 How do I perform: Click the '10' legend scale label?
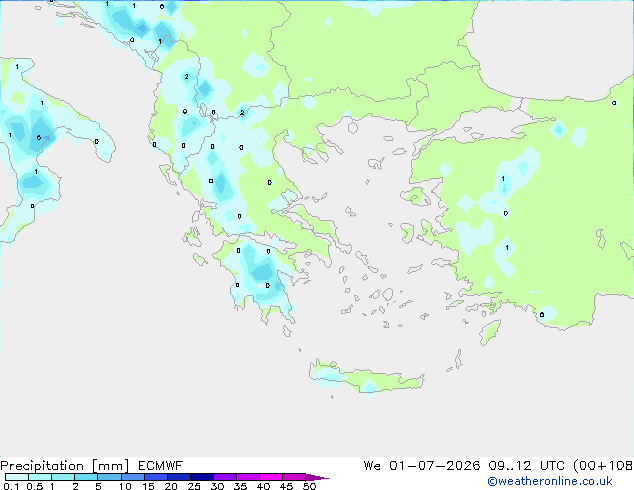tap(125, 486)
